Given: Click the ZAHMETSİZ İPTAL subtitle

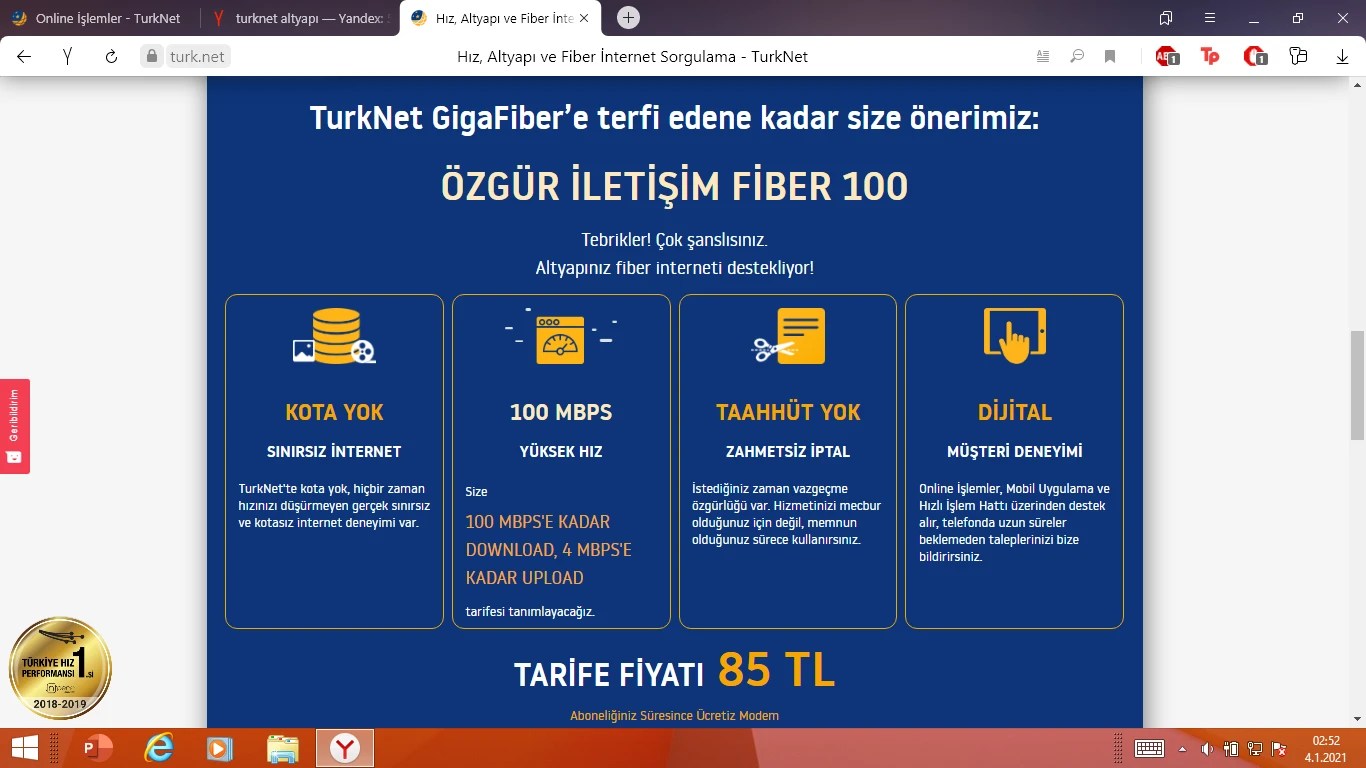Looking at the screenshot, I should 788,452.
